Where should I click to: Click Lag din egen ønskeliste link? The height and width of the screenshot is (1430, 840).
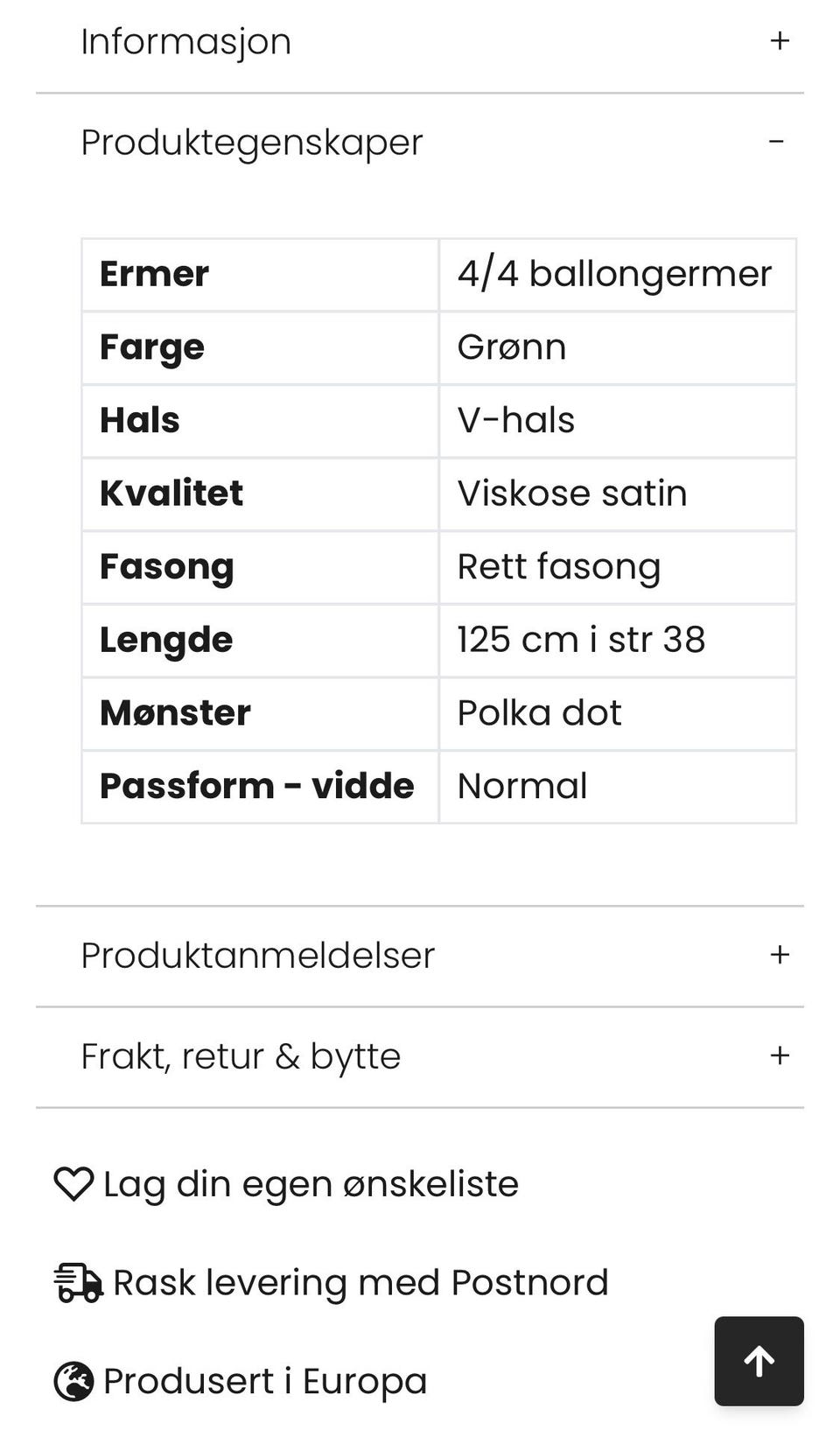(x=311, y=1184)
